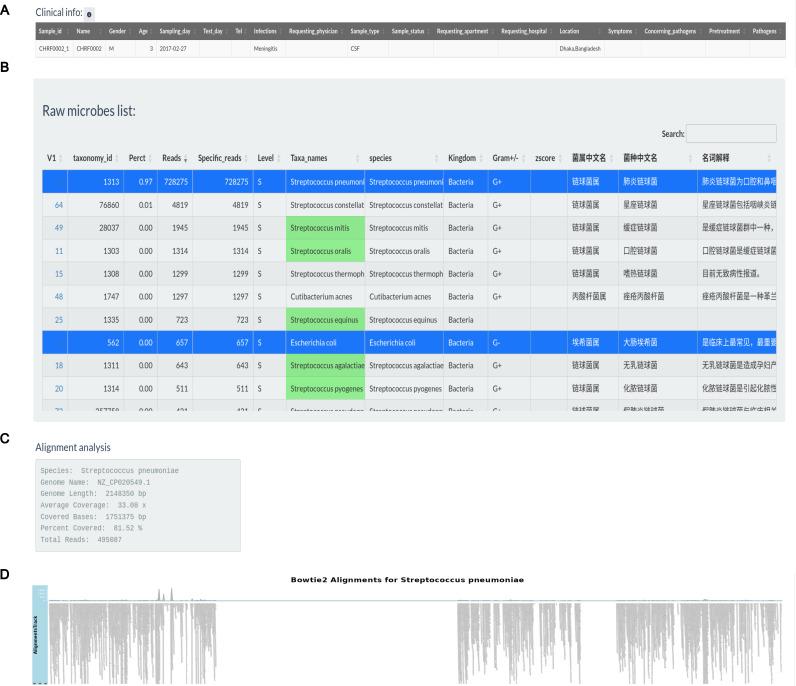Image resolution: width=796 pixels, height=686 pixels.
Task: Sort table by Gram+/- column
Action: pos(504,158)
